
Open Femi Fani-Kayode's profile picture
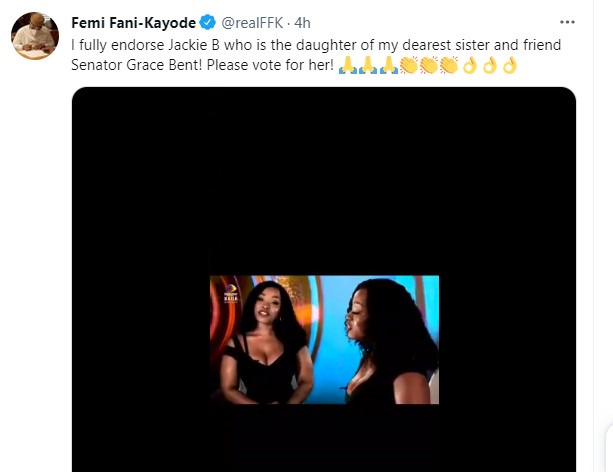[x=35, y=36]
